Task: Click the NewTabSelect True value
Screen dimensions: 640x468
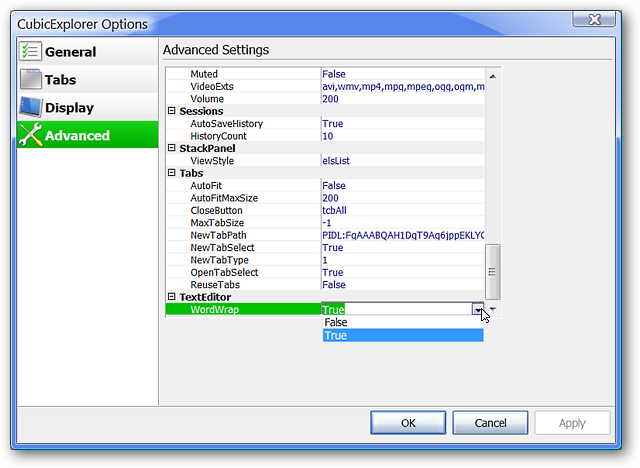Action: [333, 247]
